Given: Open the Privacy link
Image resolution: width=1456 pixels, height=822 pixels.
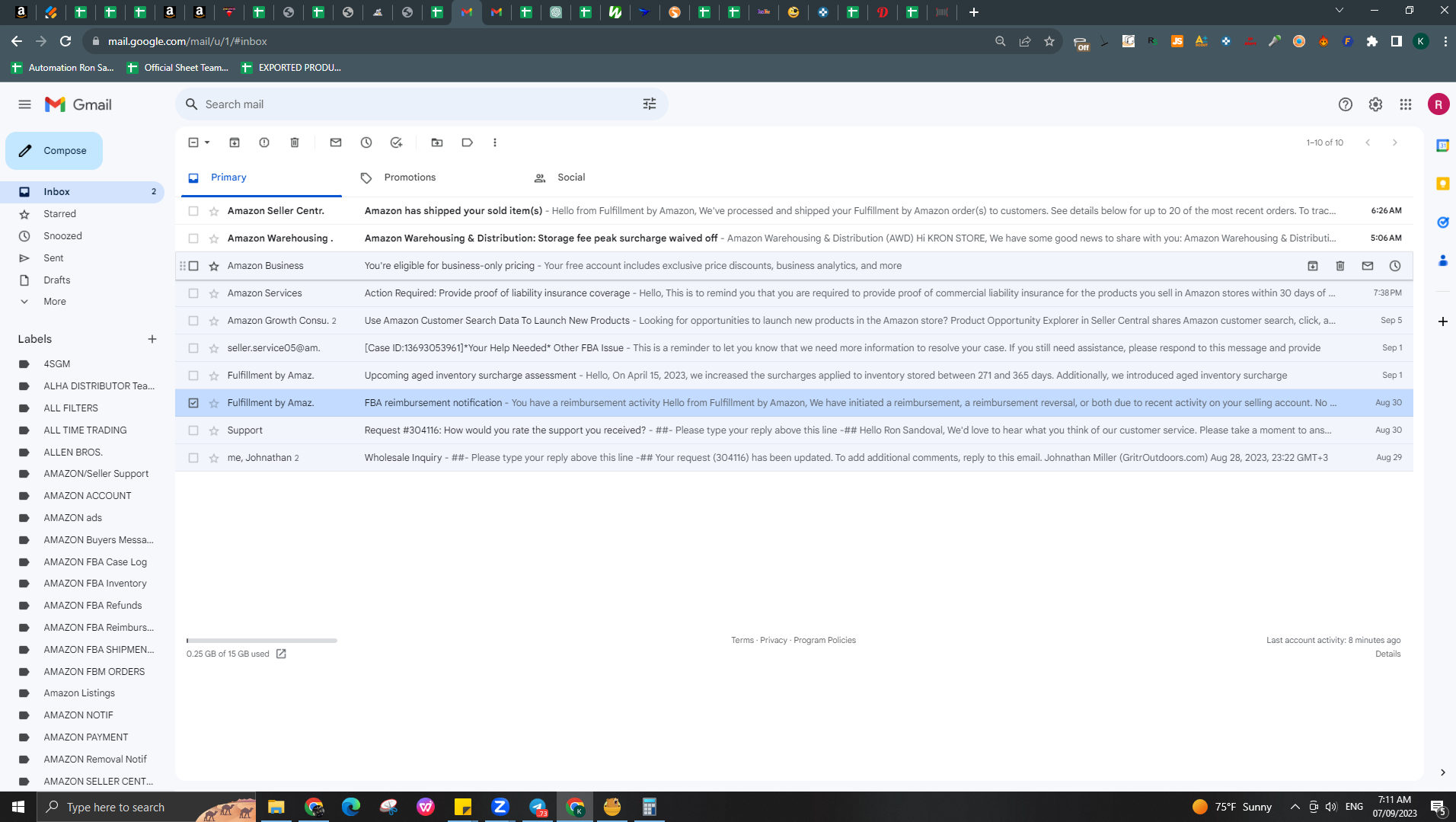Looking at the screenshot, I should (774, 641).
